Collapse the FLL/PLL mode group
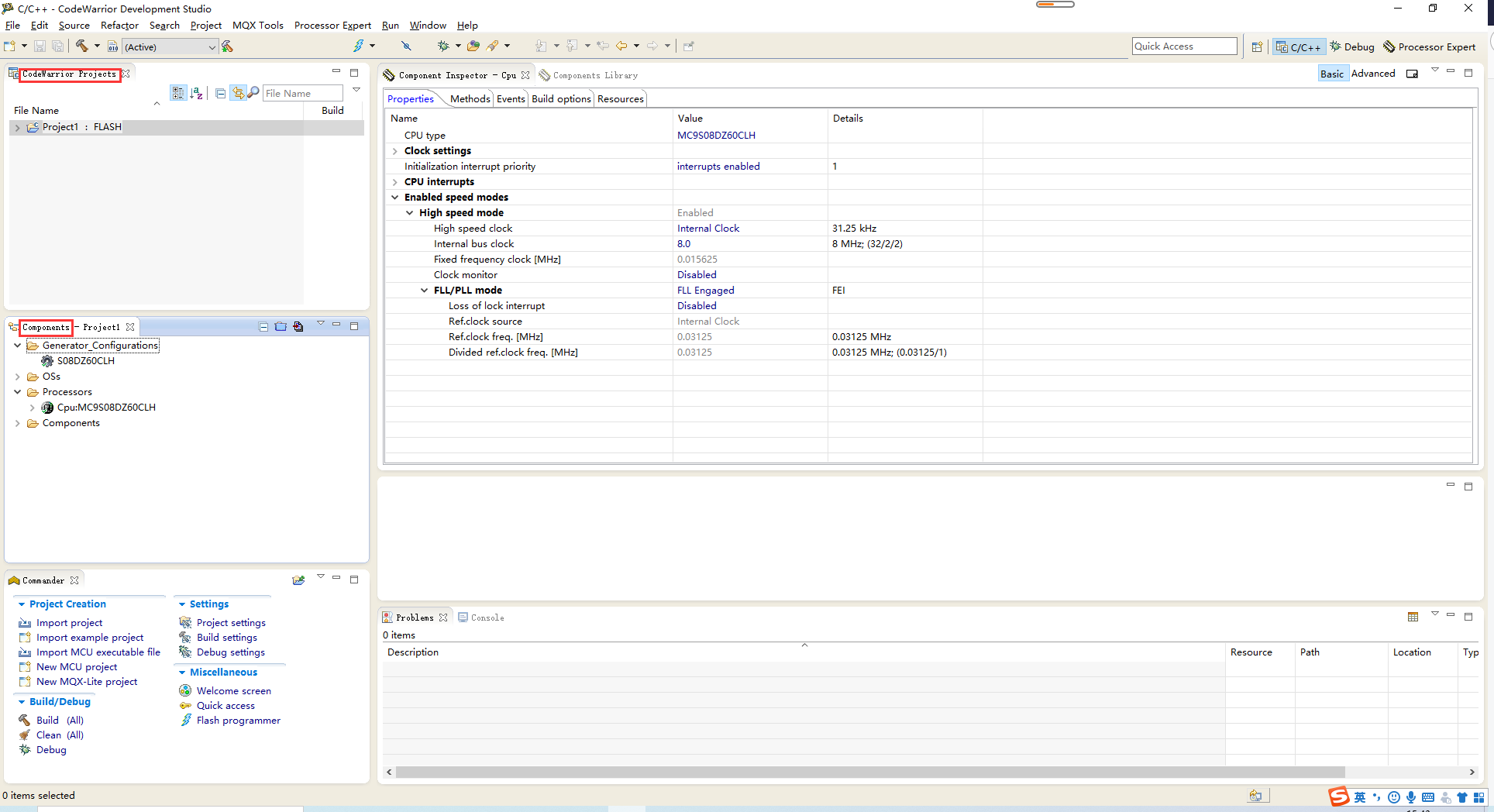1494x812 pixels. click(x=425, y=291)
